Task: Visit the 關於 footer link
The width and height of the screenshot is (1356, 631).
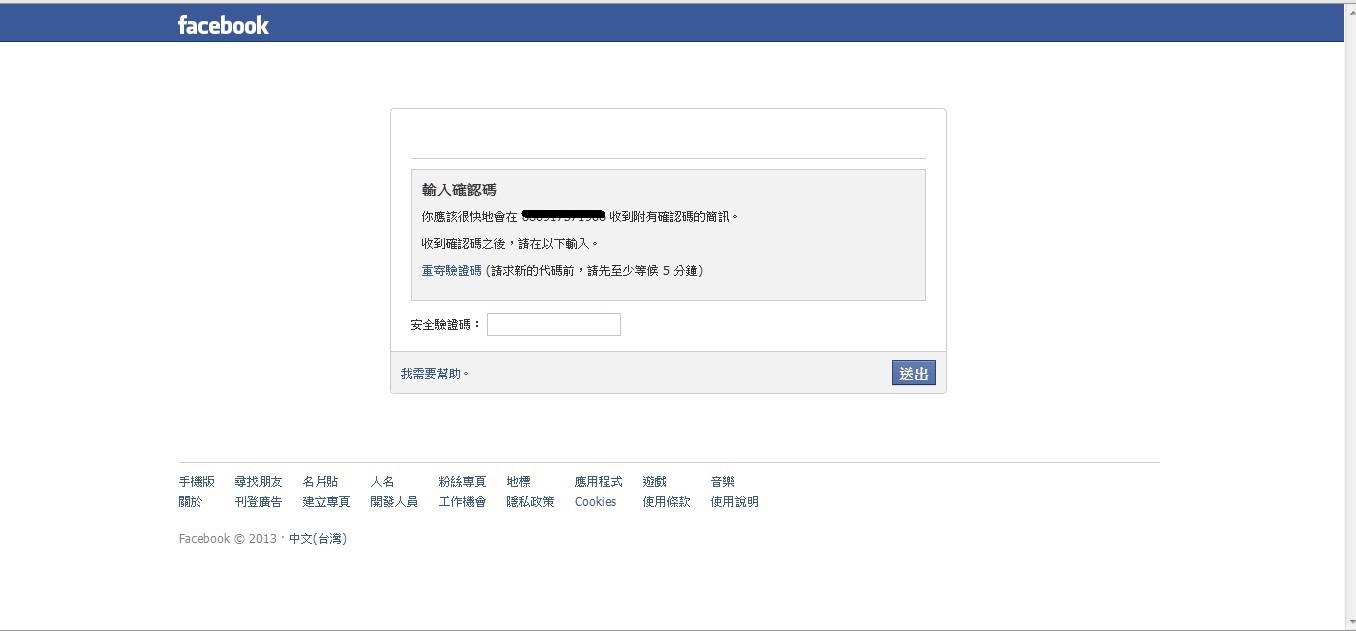Action: pos(190,502)
